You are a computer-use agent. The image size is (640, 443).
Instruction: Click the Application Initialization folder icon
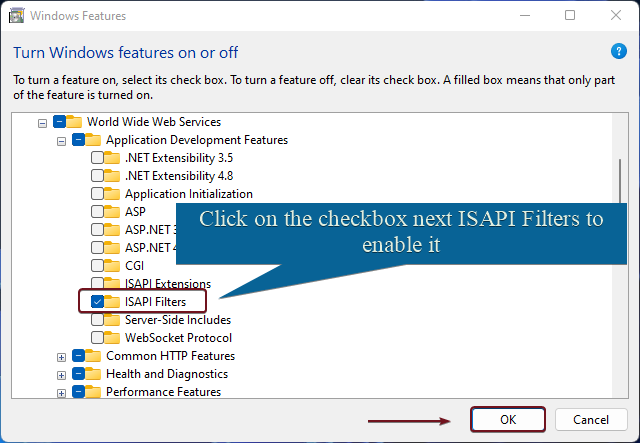(112, 194)
